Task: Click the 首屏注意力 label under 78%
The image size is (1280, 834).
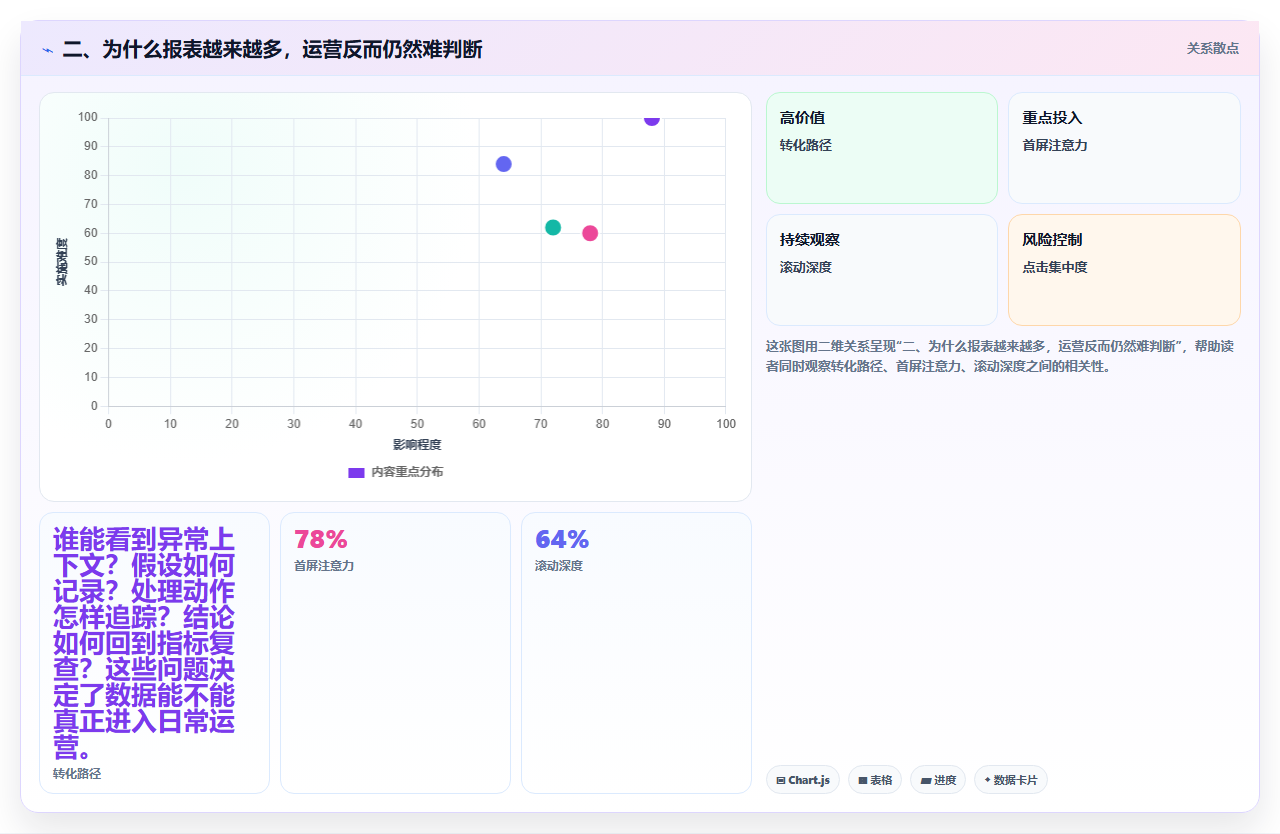Action: click(324, 566)
